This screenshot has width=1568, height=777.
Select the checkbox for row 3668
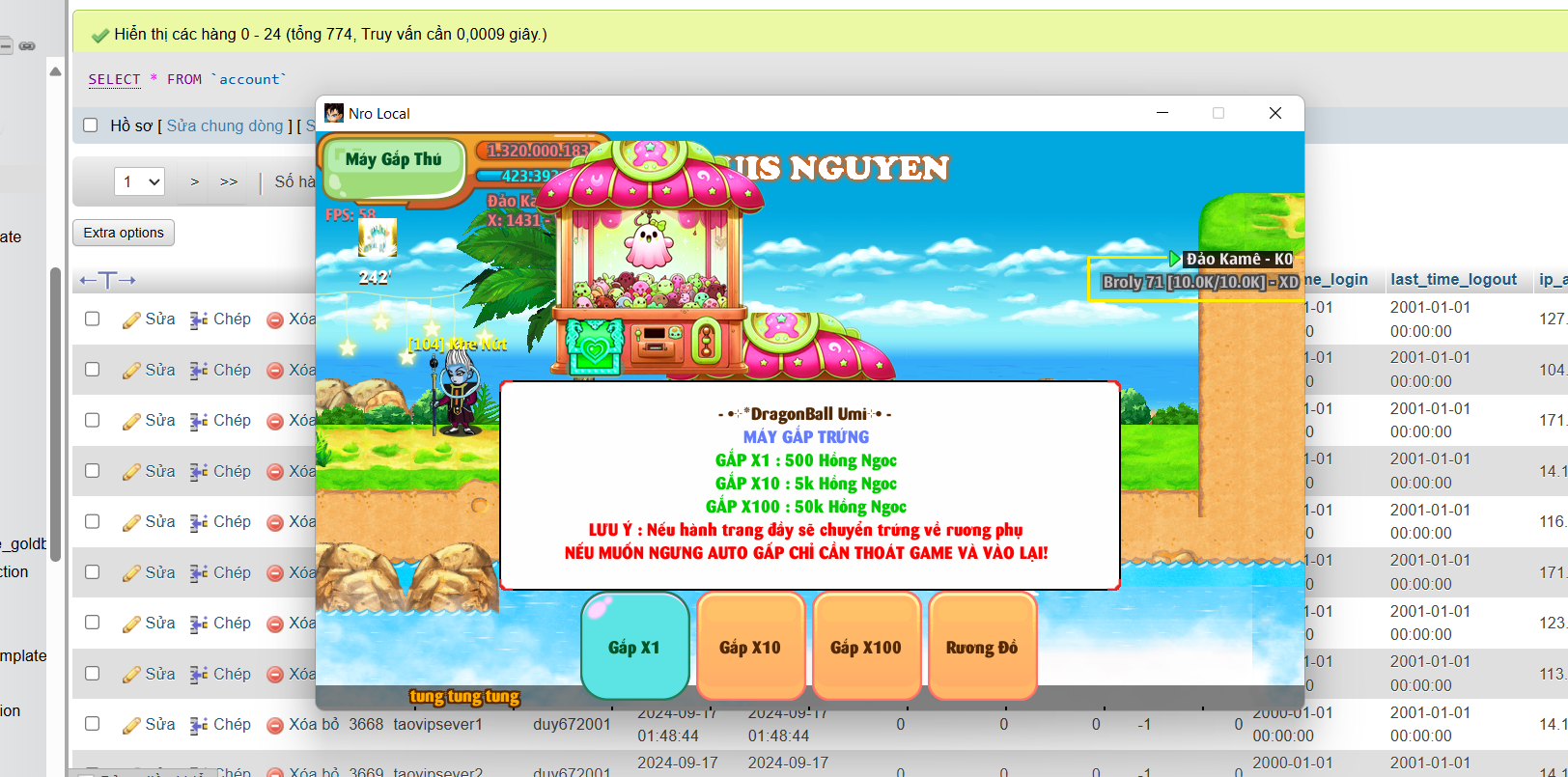tap(93, 724)
